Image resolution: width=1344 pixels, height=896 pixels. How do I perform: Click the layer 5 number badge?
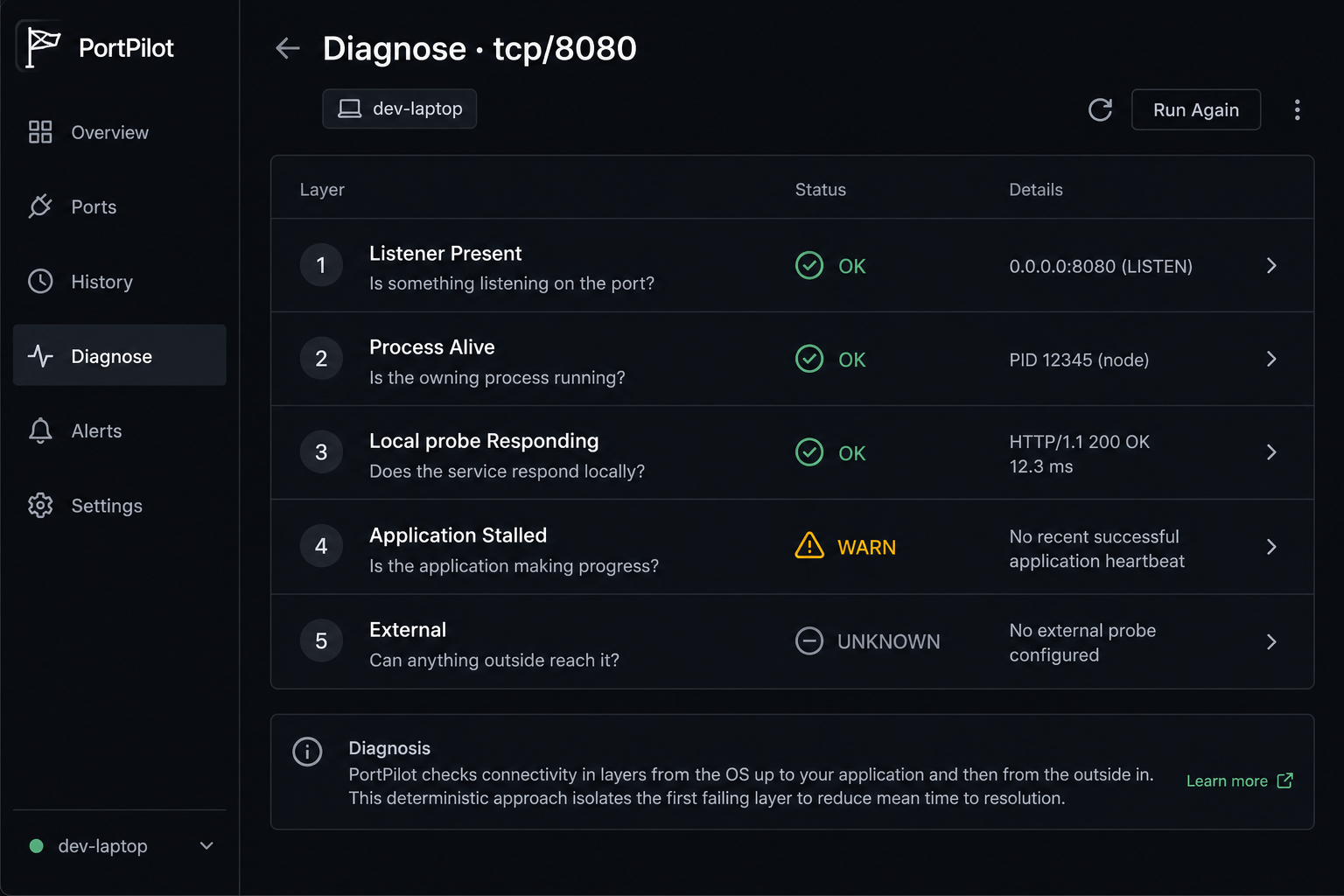pyautogui.click(x=321, y=640)
